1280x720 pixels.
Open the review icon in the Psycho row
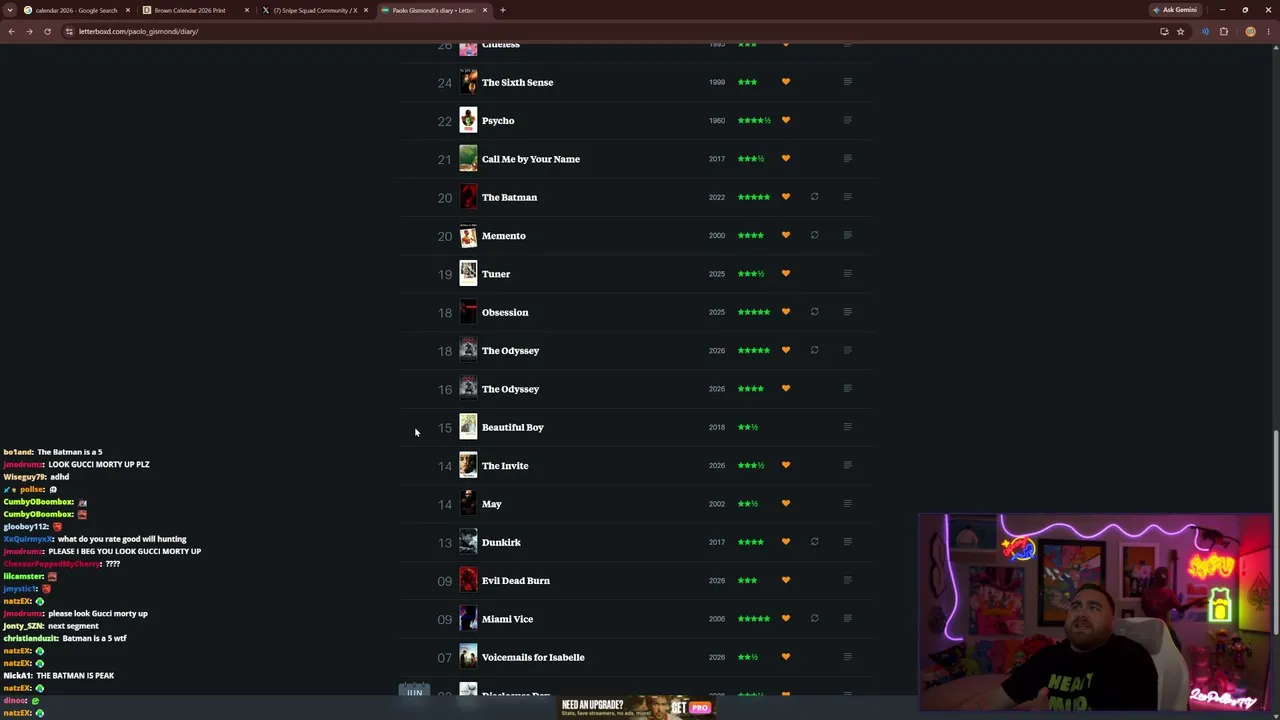point(847,120)
